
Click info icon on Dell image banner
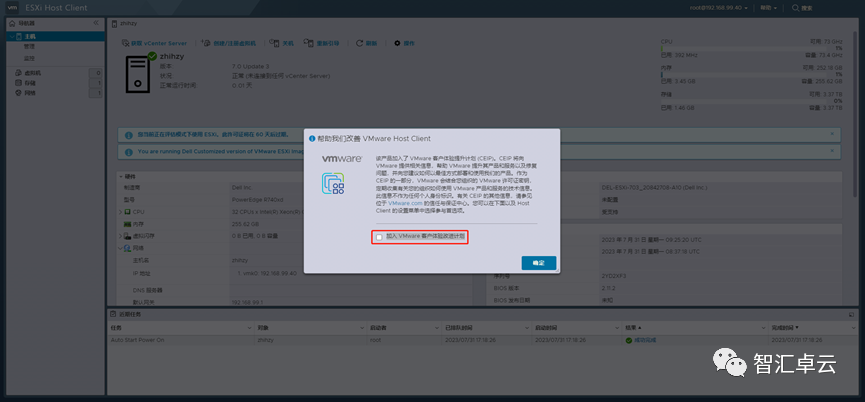(x=129, y=152)
